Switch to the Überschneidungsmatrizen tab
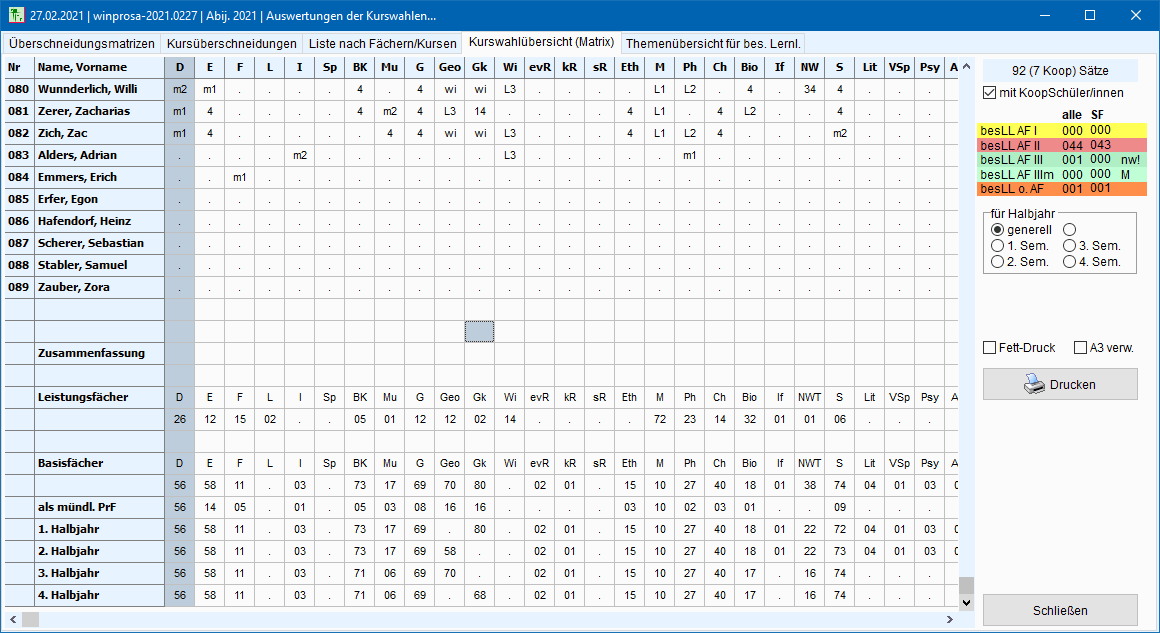Screen dimensions: 1160x633 coord(82,44)
